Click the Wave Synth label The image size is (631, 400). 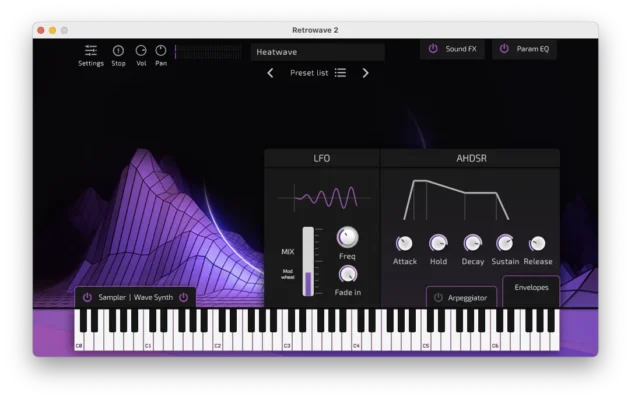153,297
